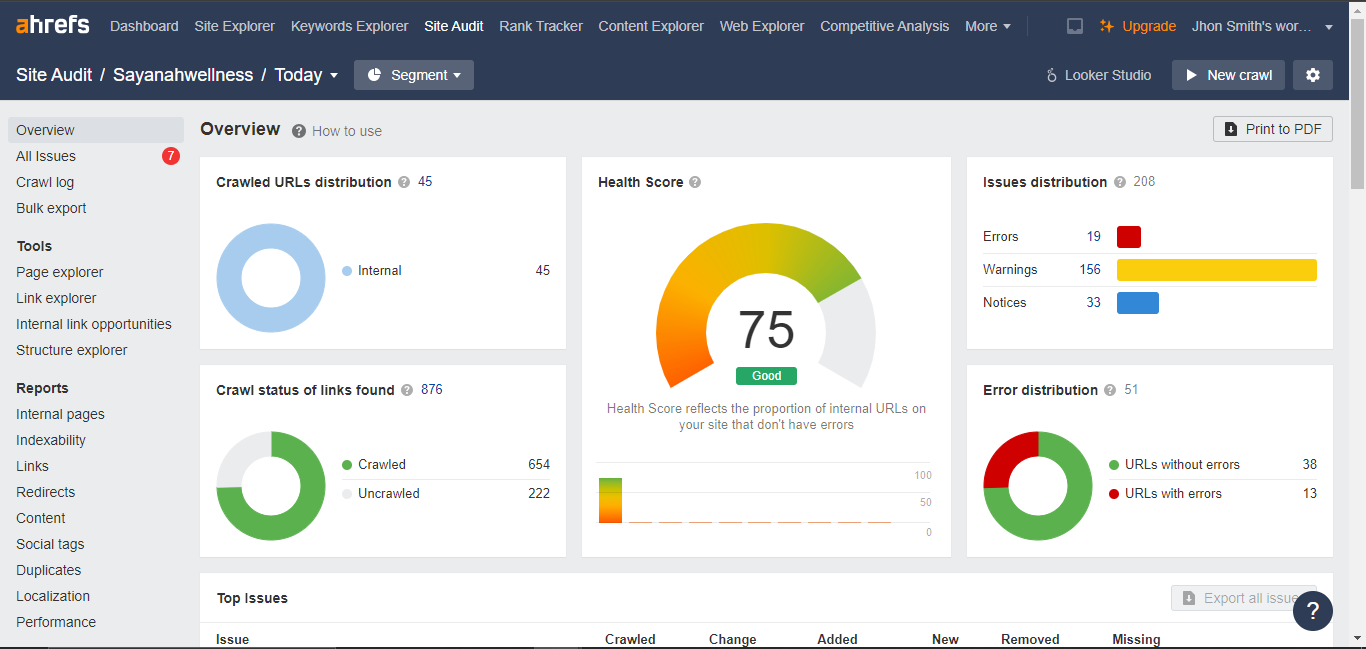The image size is (1366, 649).
Task: Click help icon next to Issues distribution
Action: coord(1120,182)
